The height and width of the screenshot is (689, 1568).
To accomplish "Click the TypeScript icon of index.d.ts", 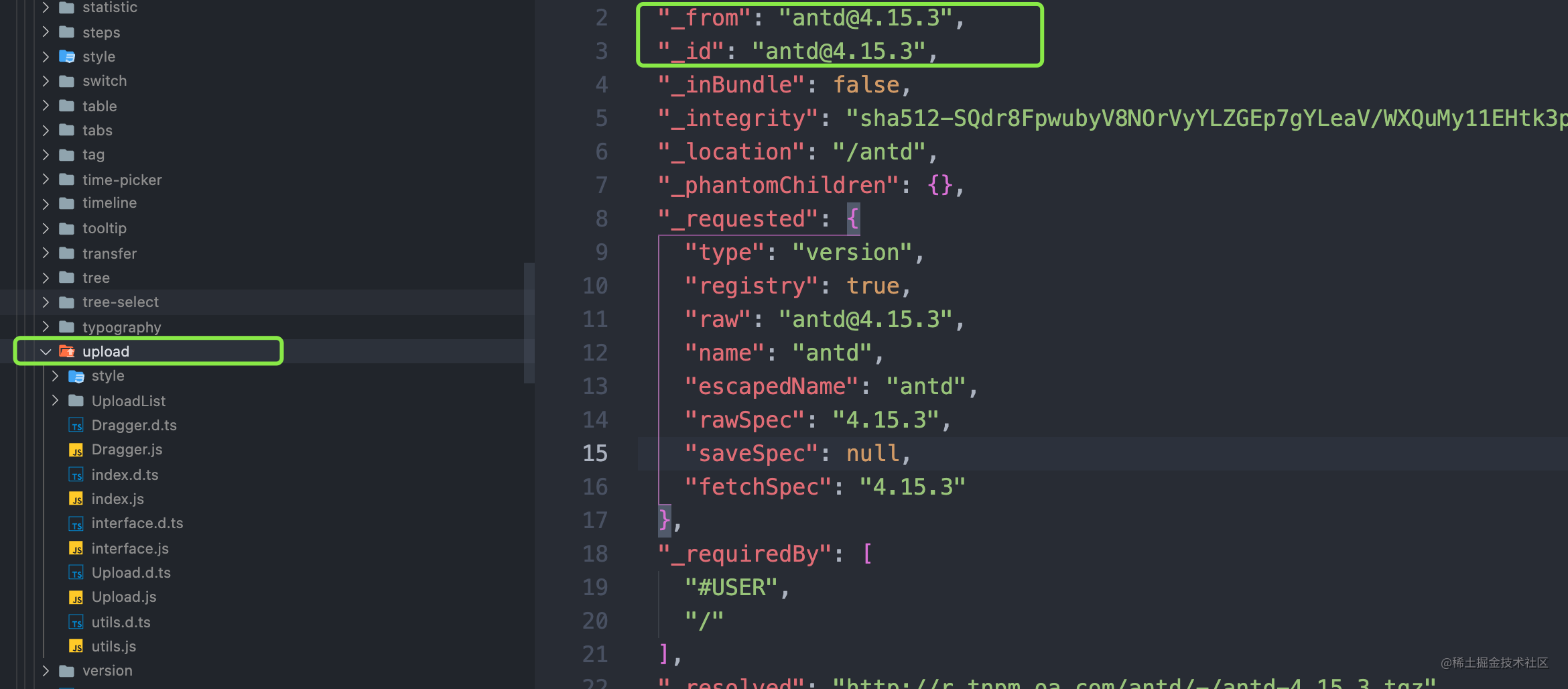I will tap(76, 475).
